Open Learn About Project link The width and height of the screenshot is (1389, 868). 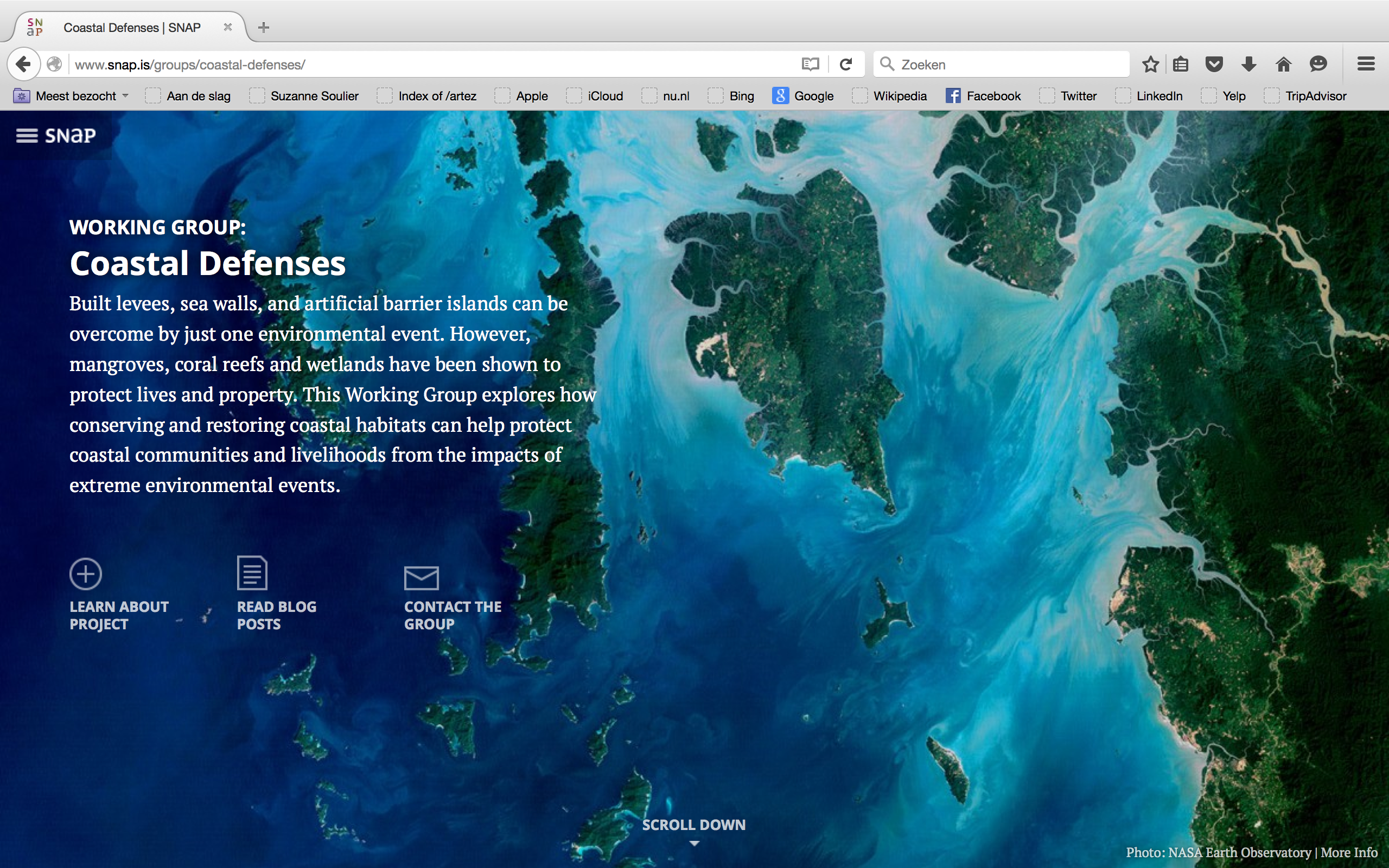(x=119, y=615)
